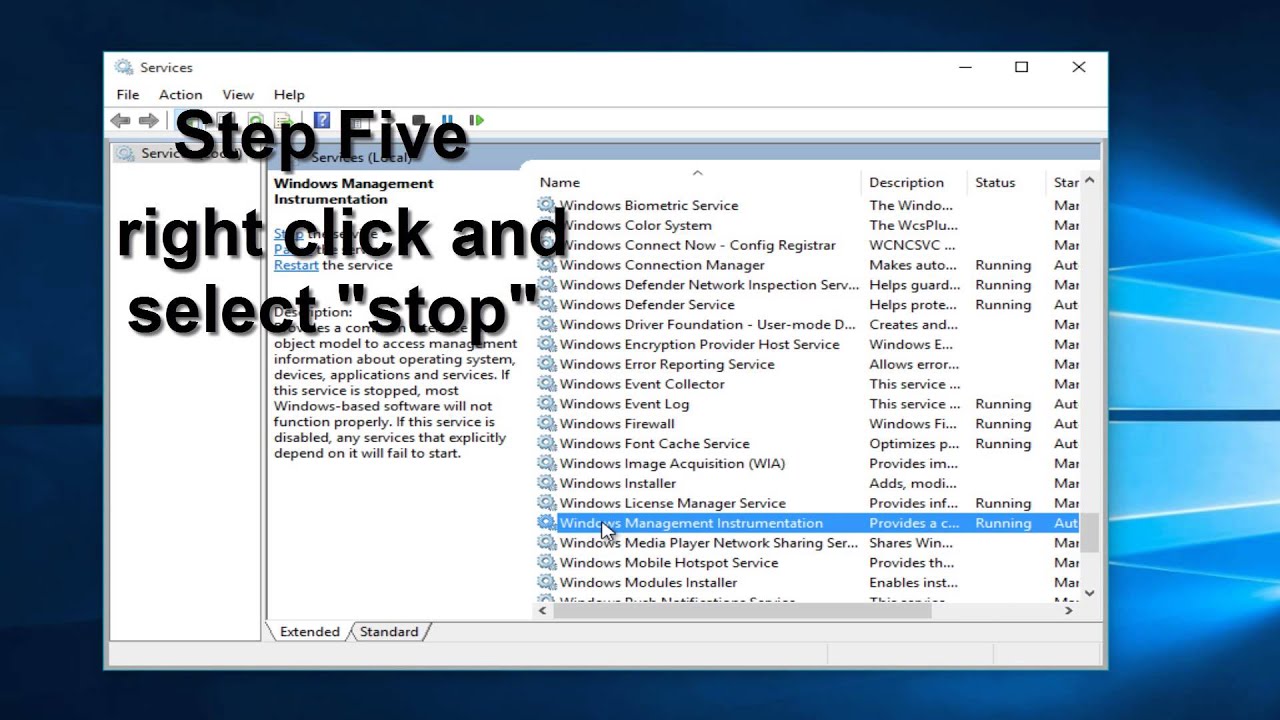Click the horizontal scrollbar right arrow
Viewport: 1280px width, 720px height.
click(1068, 610)
